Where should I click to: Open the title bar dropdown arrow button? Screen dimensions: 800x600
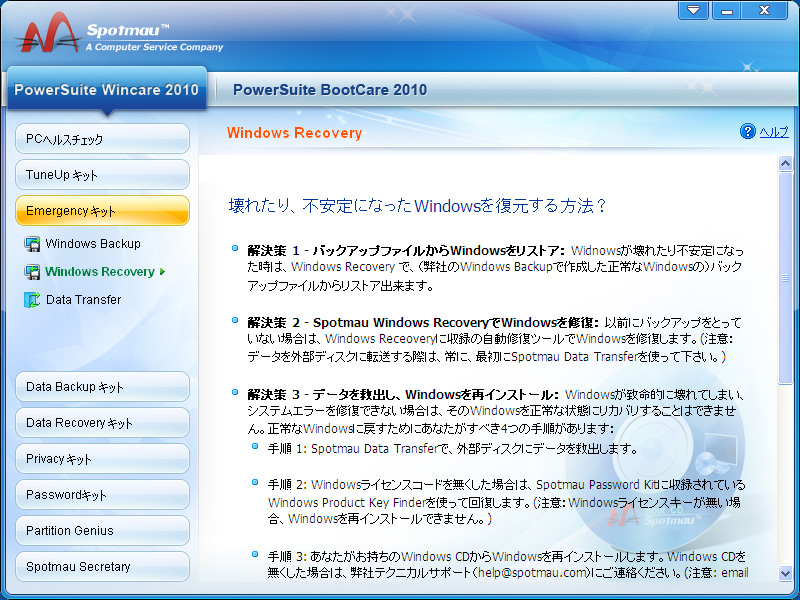pos(693,10)
